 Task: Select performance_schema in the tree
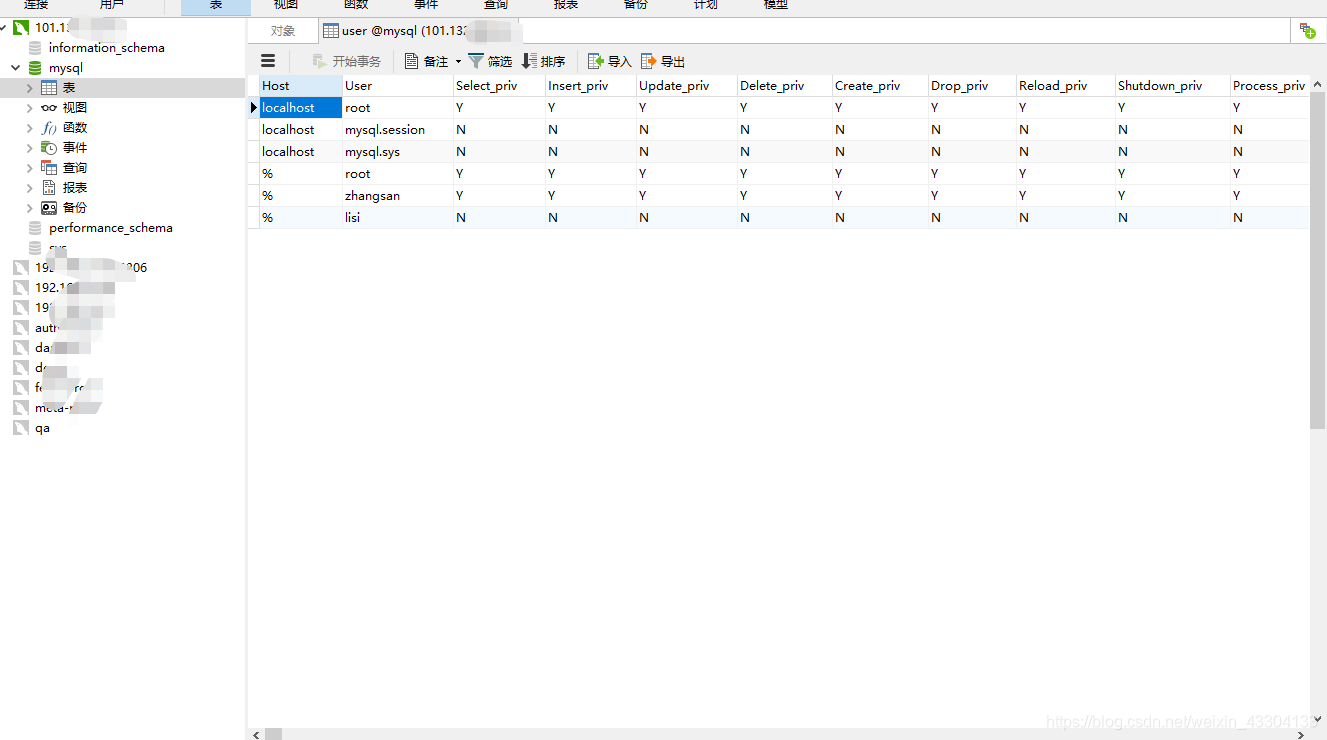111,228
